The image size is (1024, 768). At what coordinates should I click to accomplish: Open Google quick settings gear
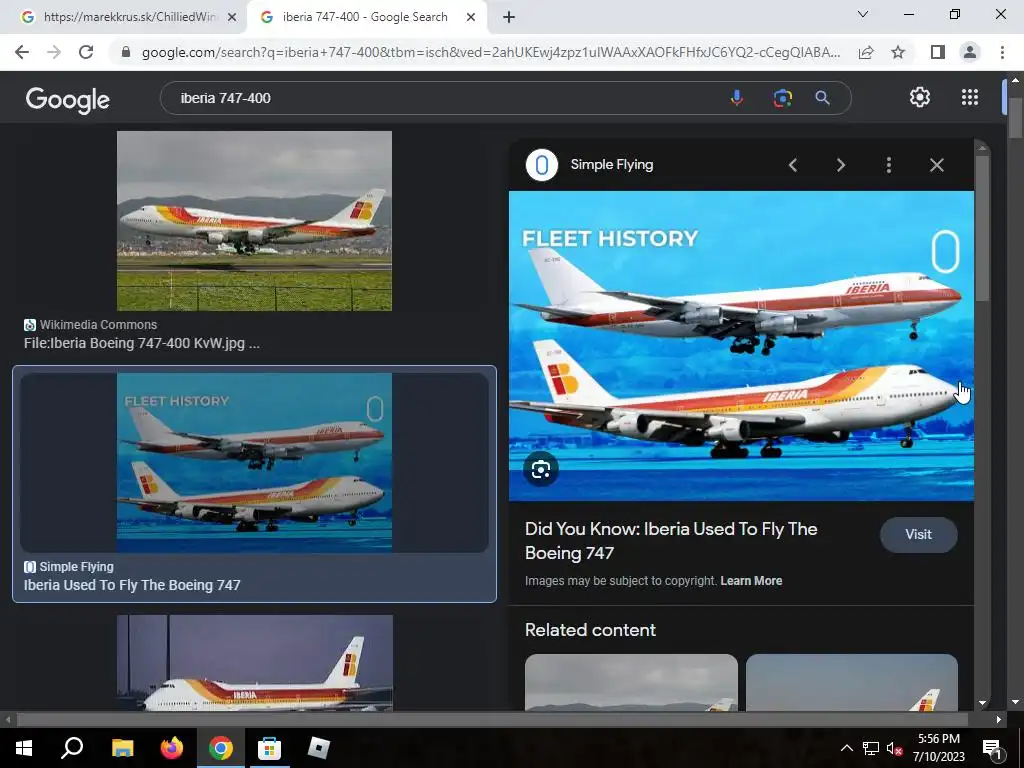pyautogui.click(x=920, y=97)
